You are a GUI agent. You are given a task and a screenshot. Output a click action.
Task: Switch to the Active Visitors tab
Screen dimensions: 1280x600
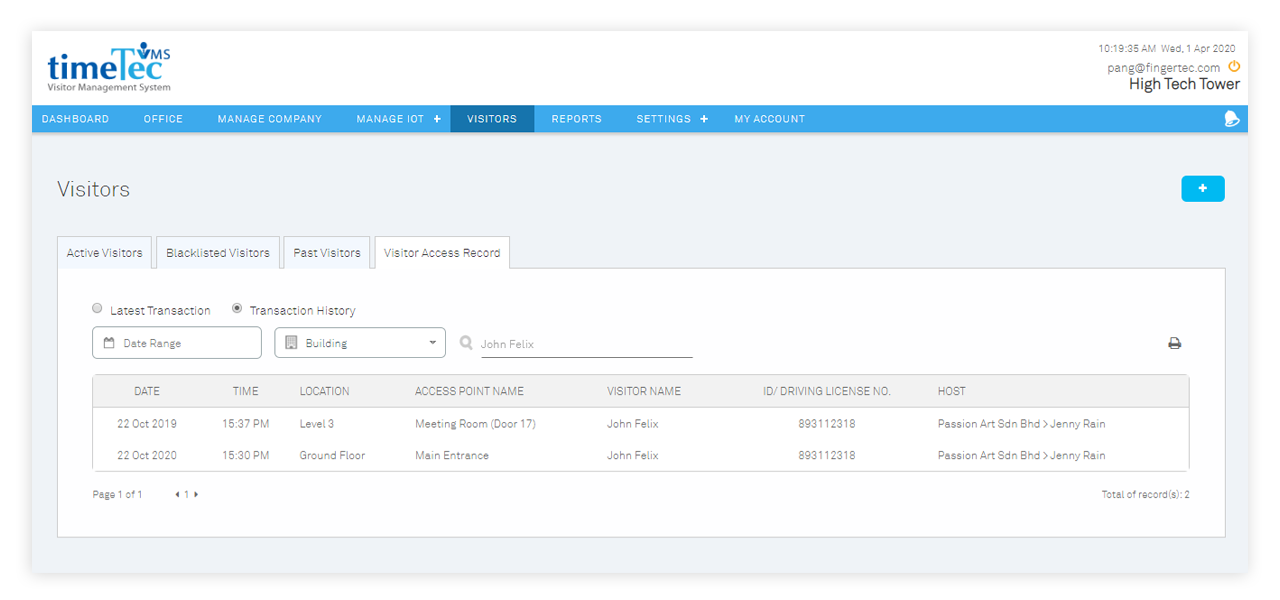(x=104, y=253)
